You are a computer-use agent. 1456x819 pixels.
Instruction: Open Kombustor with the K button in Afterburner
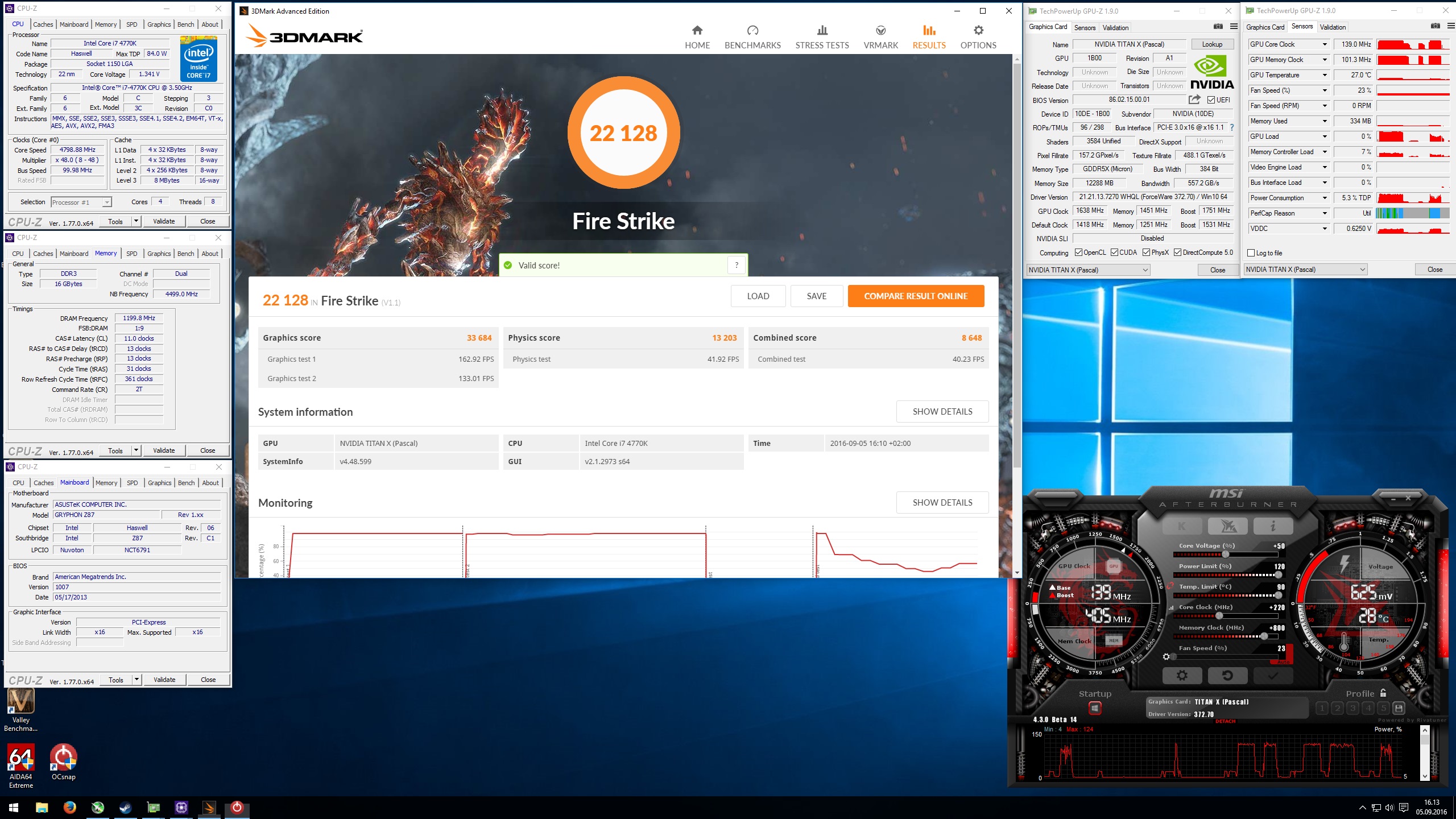(1182, 526)
